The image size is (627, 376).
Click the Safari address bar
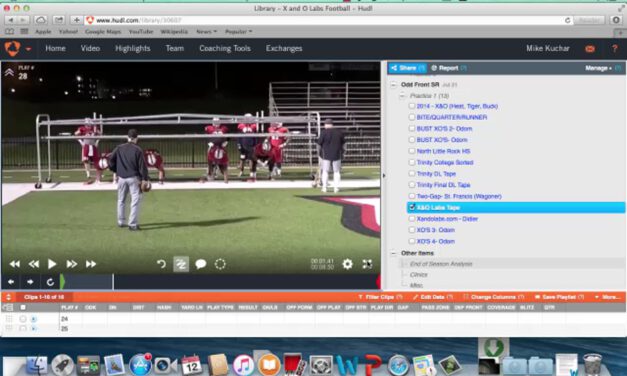328,20
